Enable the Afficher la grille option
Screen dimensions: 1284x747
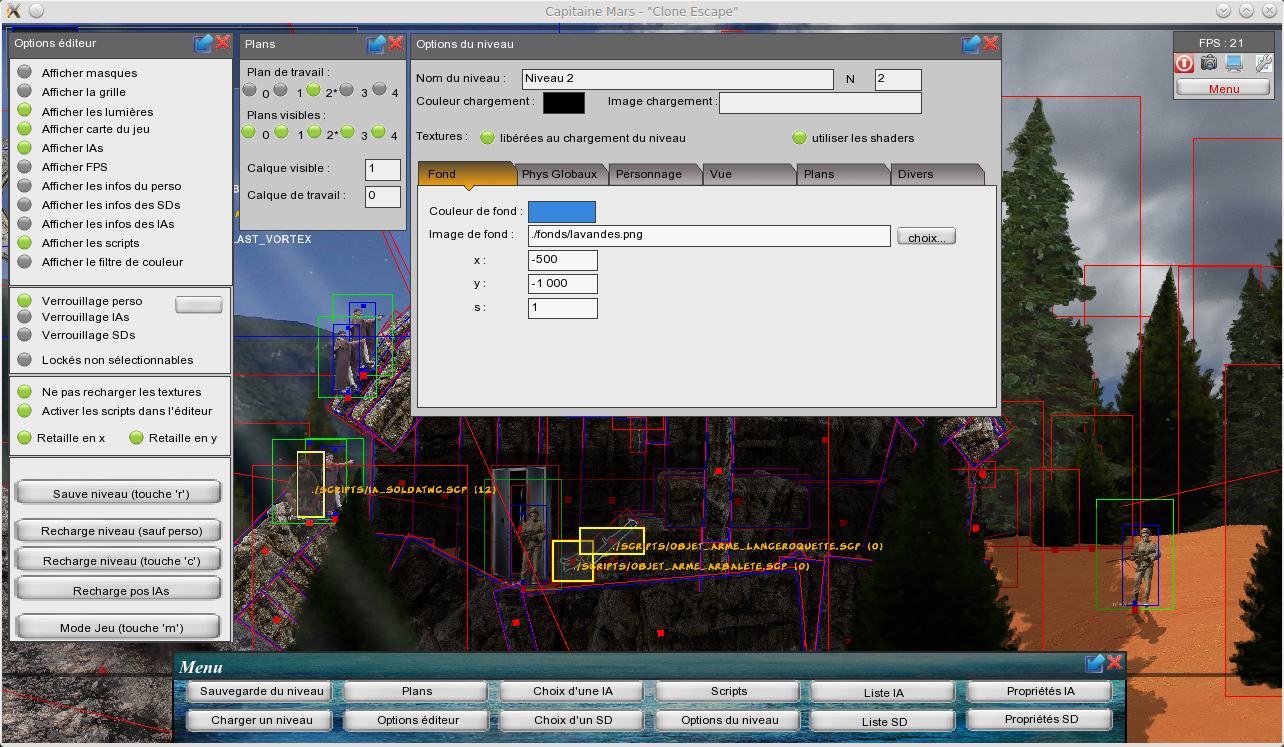pyautogui.click(x=25, y=92)
